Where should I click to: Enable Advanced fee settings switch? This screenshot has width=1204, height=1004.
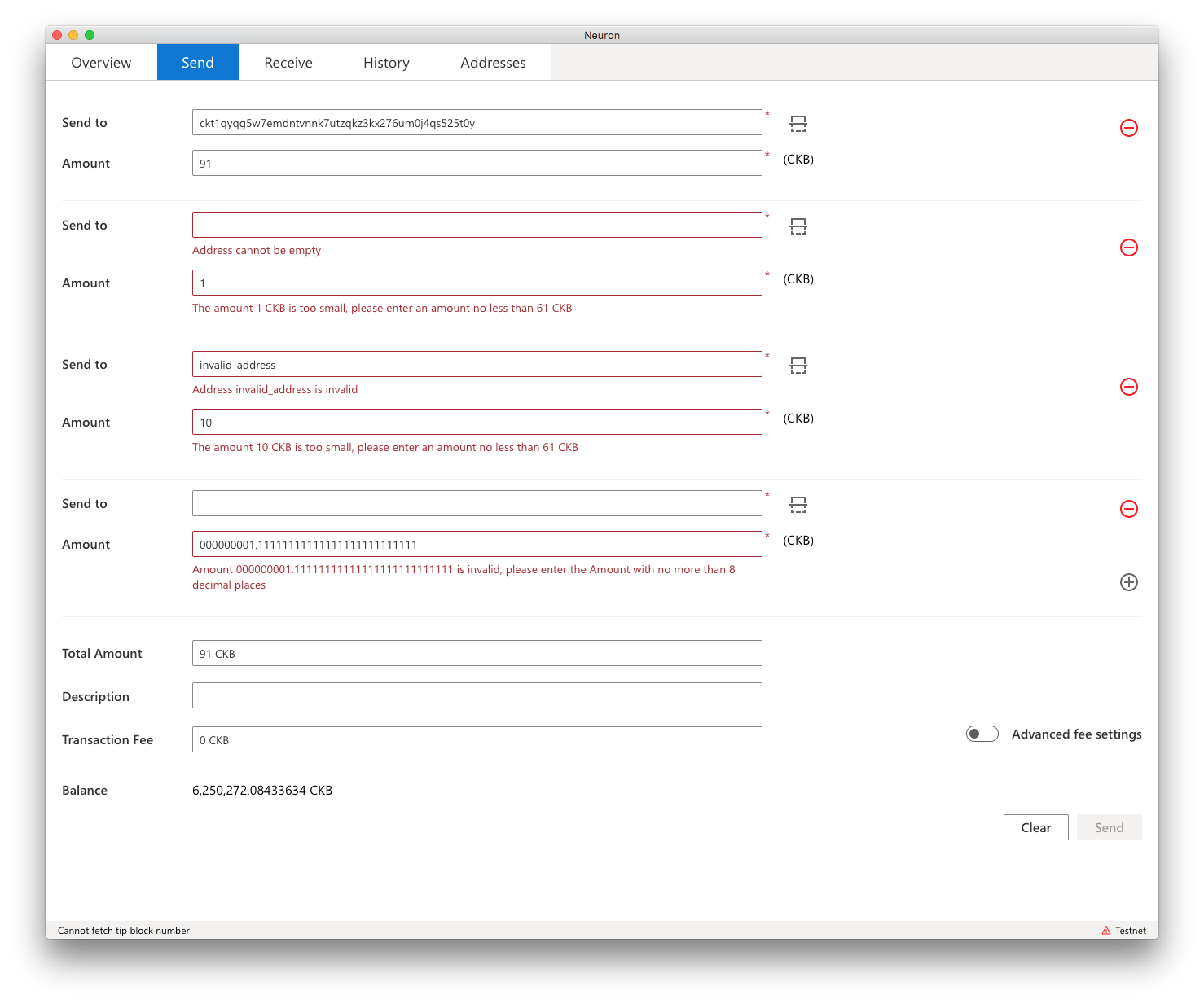tap(982, 734)
